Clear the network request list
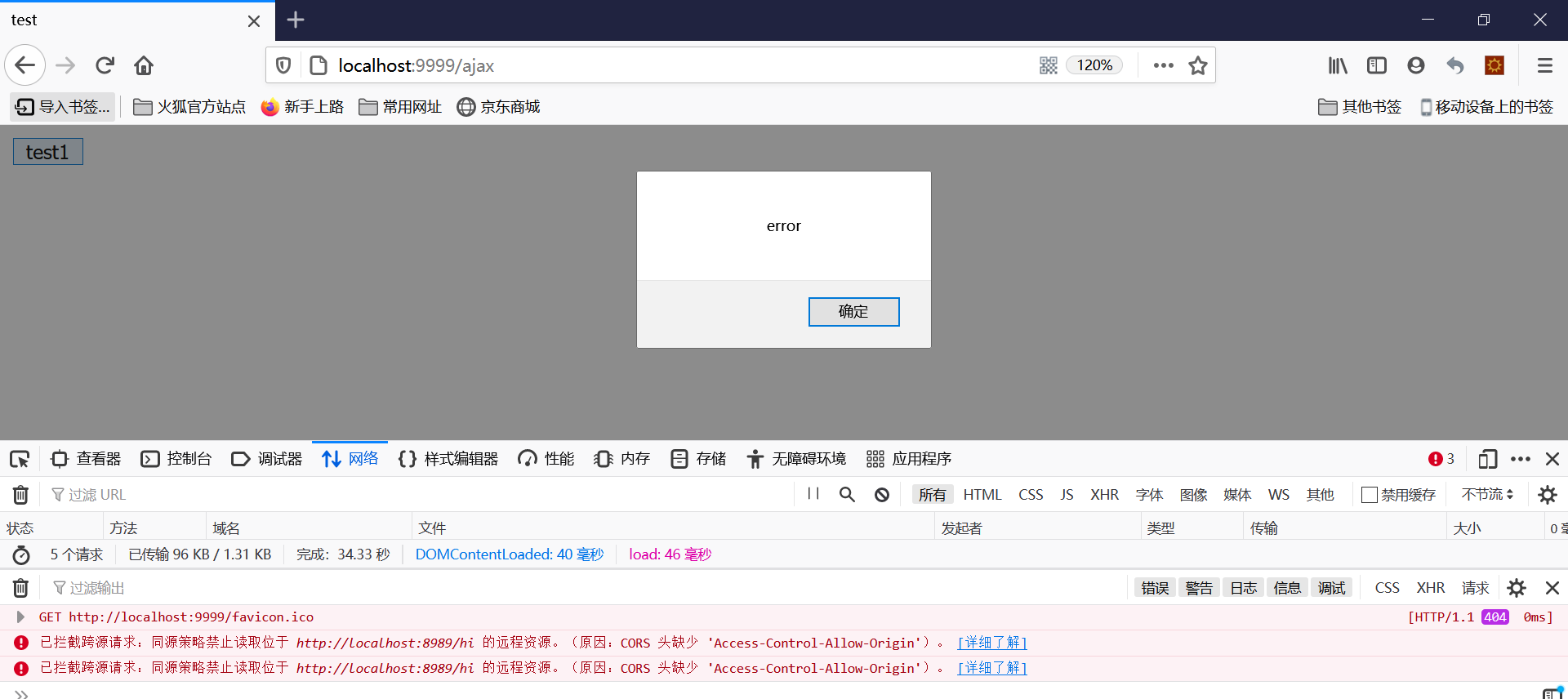The width and height of the screenshot is (1568, 699). 20,495
